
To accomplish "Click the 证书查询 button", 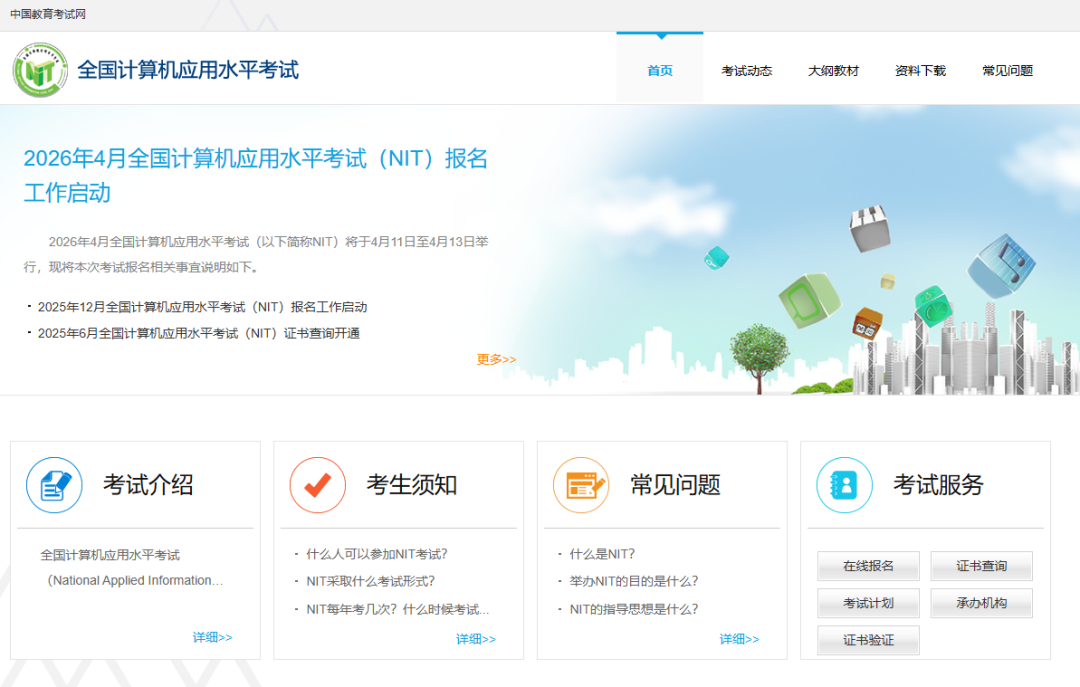I will point(981,566).
